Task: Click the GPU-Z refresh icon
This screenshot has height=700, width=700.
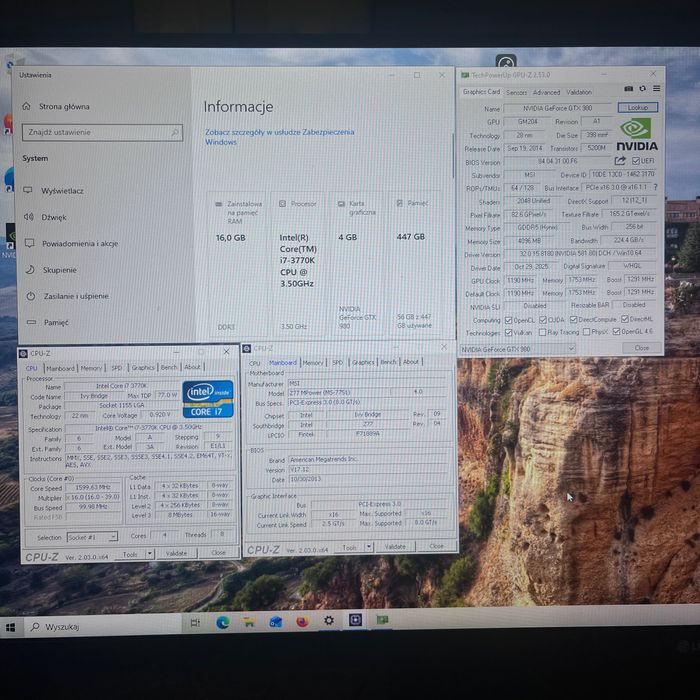Action: point(642,89)
